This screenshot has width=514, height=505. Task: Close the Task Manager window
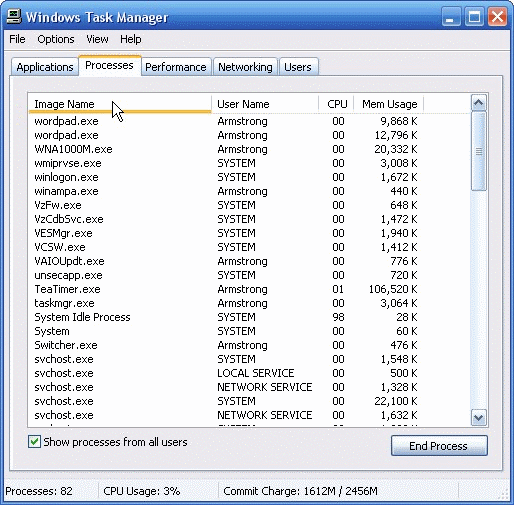(x=497, y=17)
